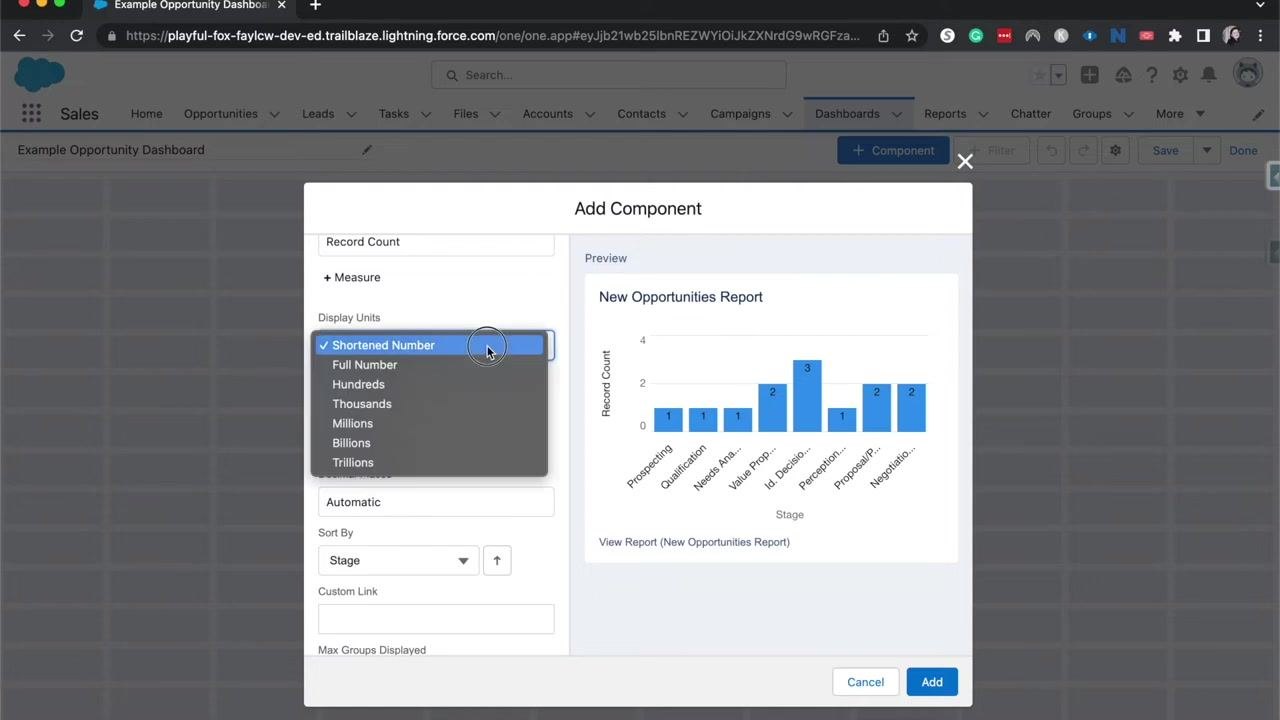
Task: Click the browser address bar URL
Action: (x=492, y=35)
